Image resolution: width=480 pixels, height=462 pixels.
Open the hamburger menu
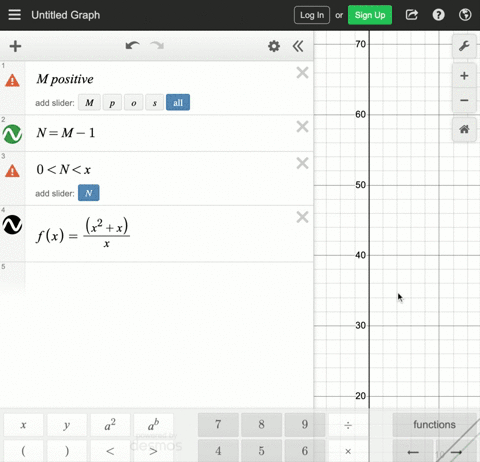tap(15, 15)
